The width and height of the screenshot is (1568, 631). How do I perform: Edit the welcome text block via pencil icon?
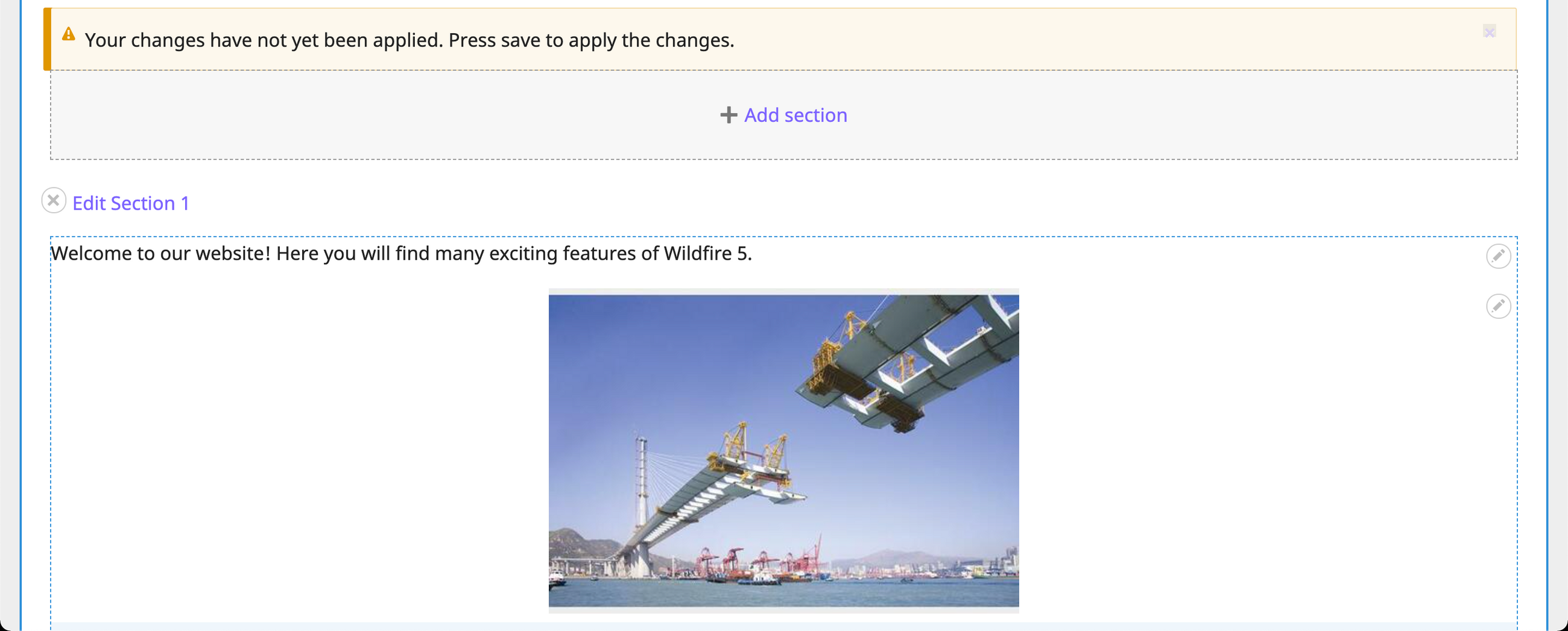(1498, 256)
